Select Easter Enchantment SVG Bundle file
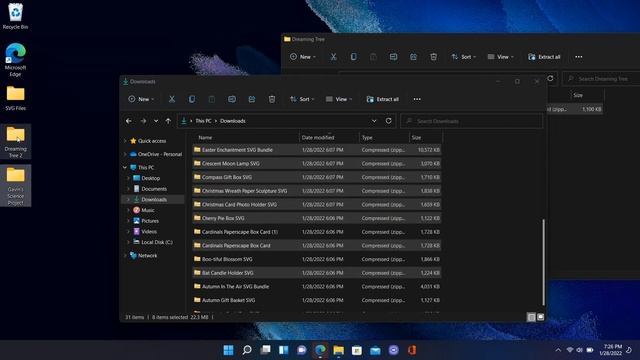 317,150
